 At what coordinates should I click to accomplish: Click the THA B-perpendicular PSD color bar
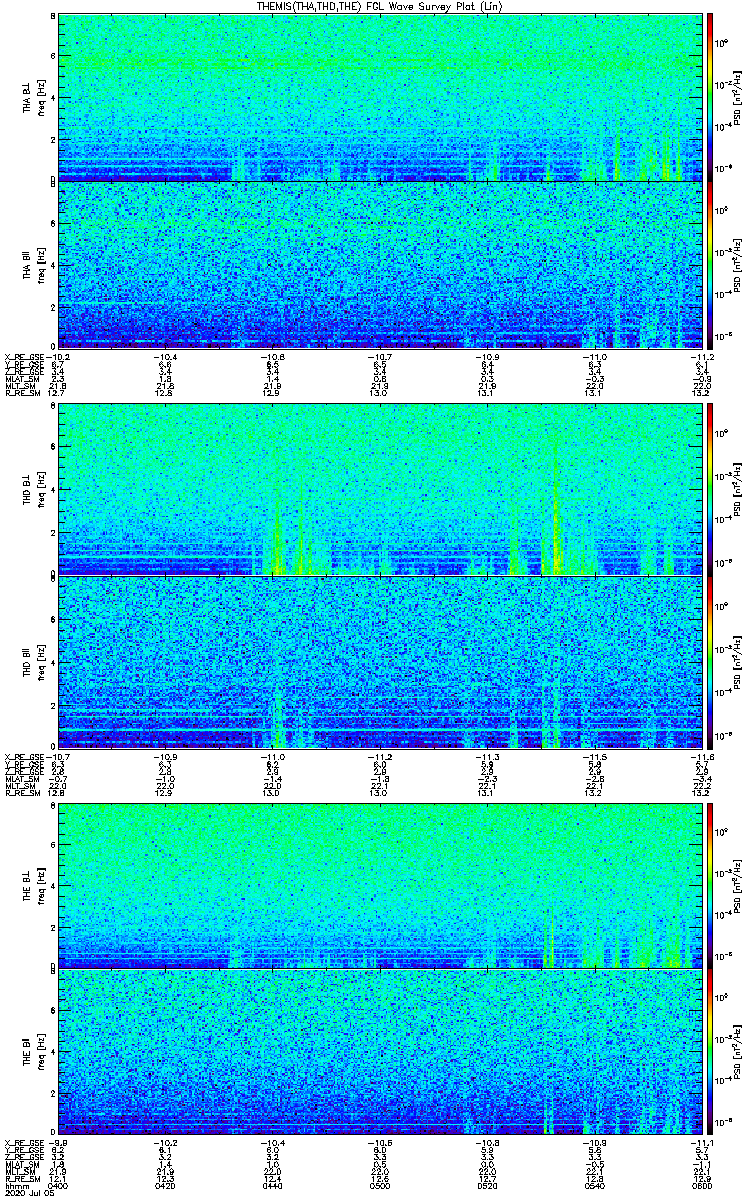tap(710, 97)
